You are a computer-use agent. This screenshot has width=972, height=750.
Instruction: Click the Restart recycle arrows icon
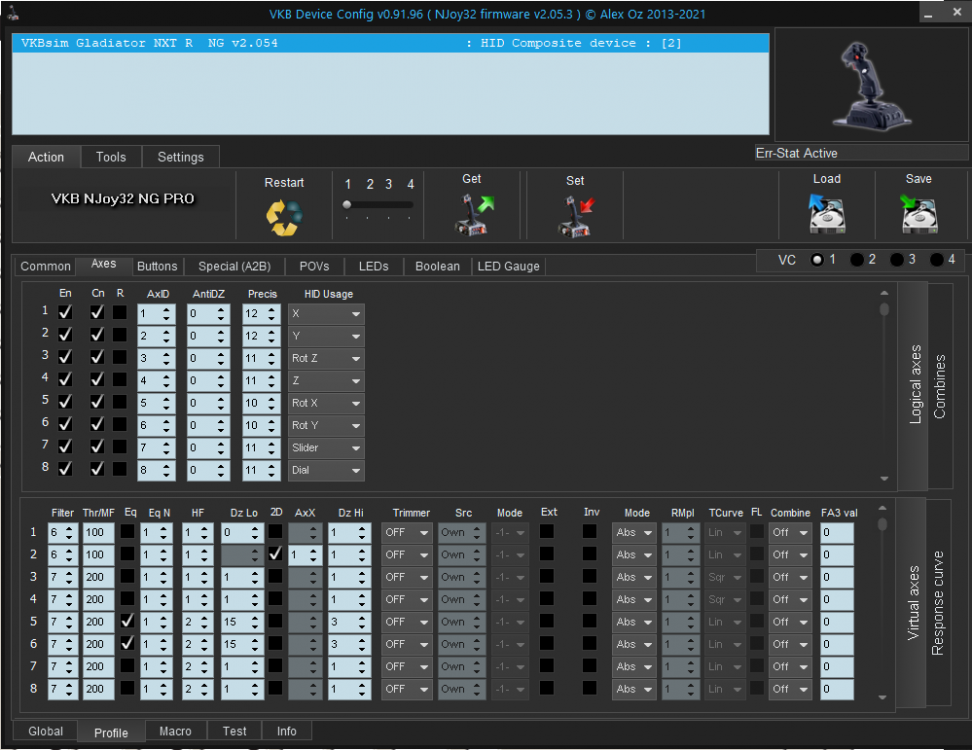284,216
